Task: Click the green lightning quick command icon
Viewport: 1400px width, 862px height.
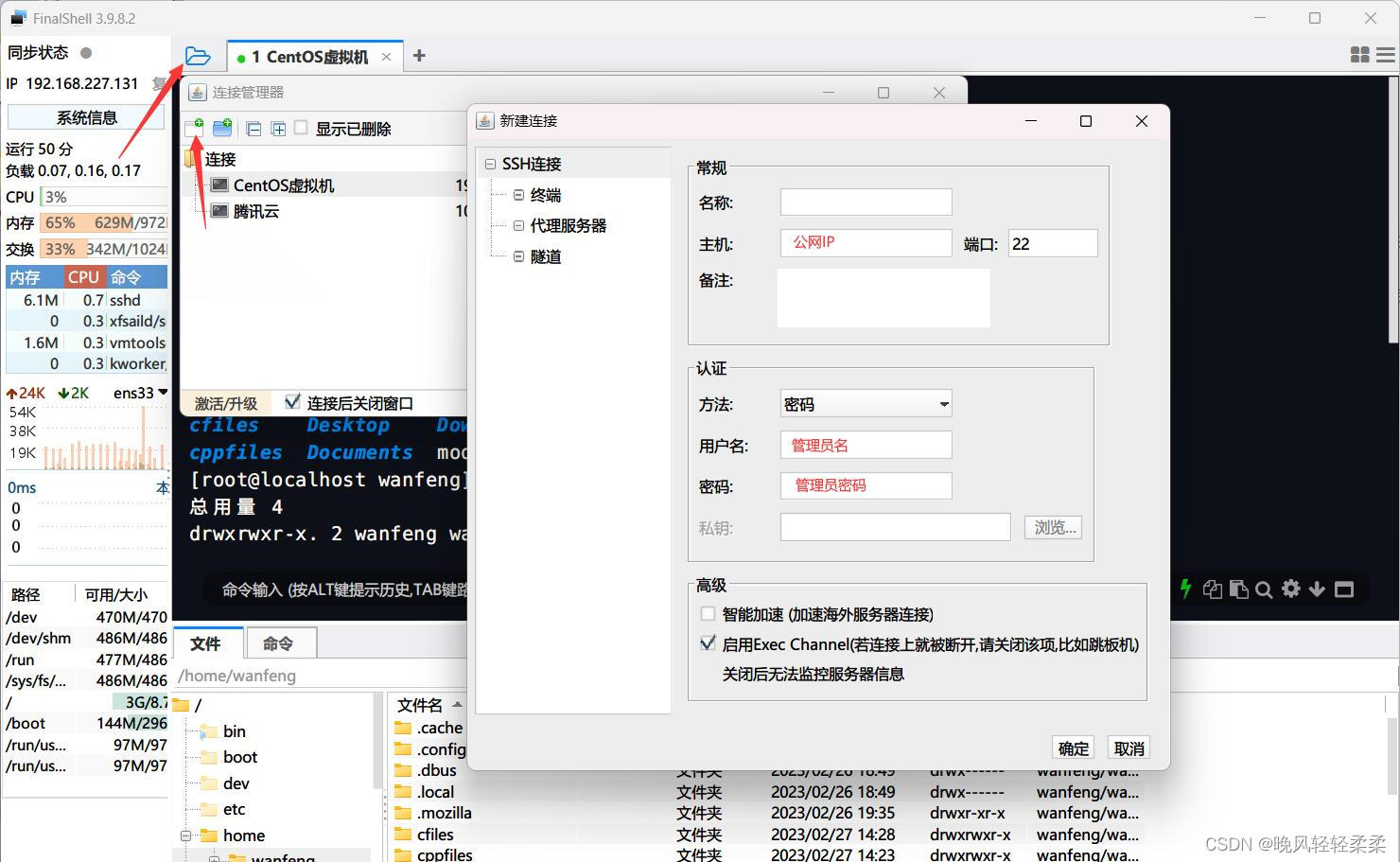Action: pos(1185,589)
